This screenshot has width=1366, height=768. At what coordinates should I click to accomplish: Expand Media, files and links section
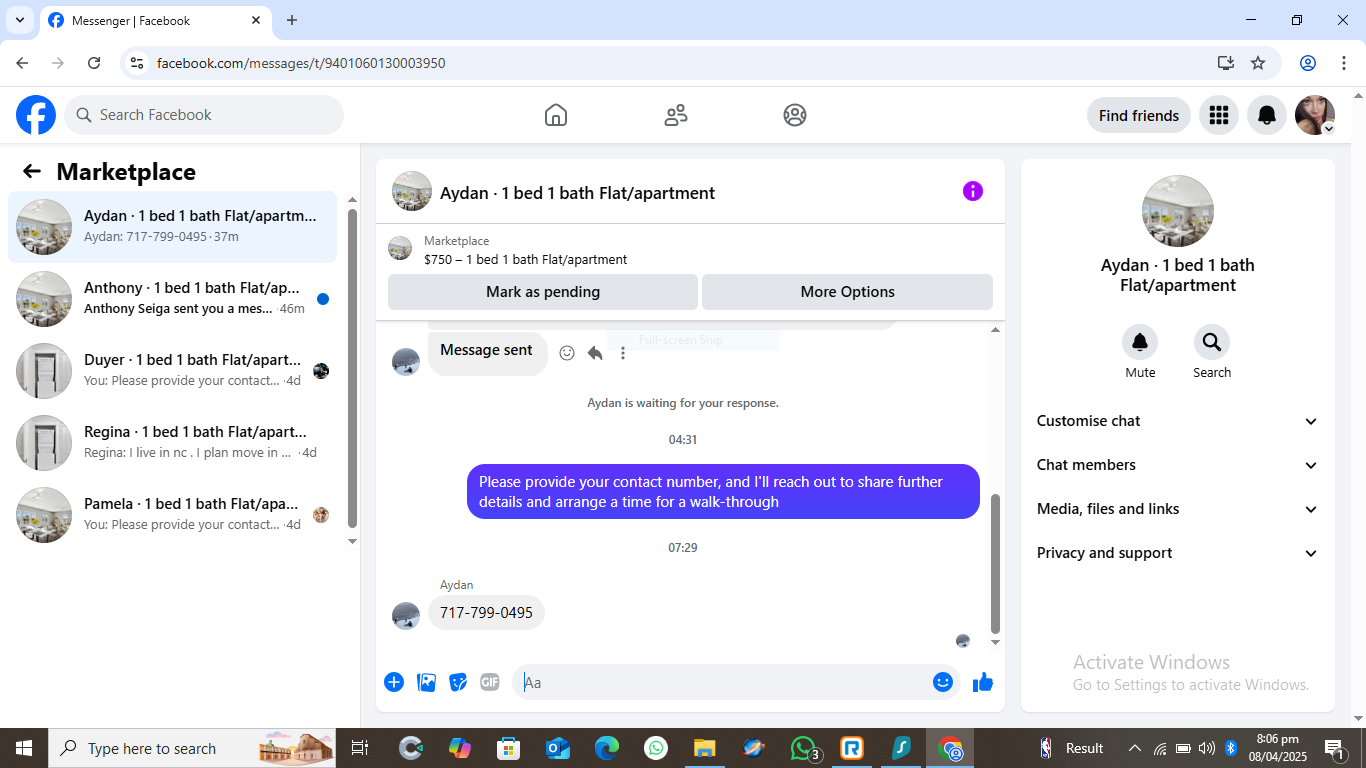point(1178,509)
